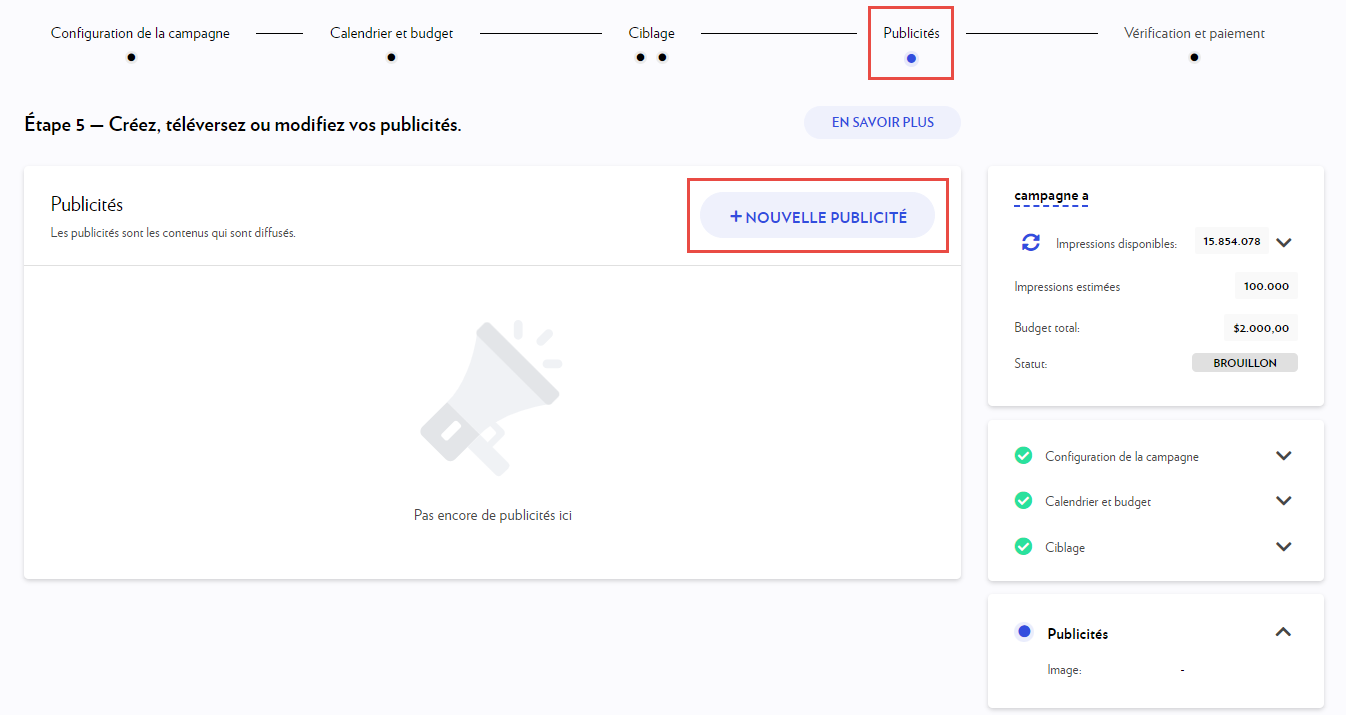Click the refresh impressions icon
The height and width of the screenshot is (715, 1346).
click(x=1030, y=242)
